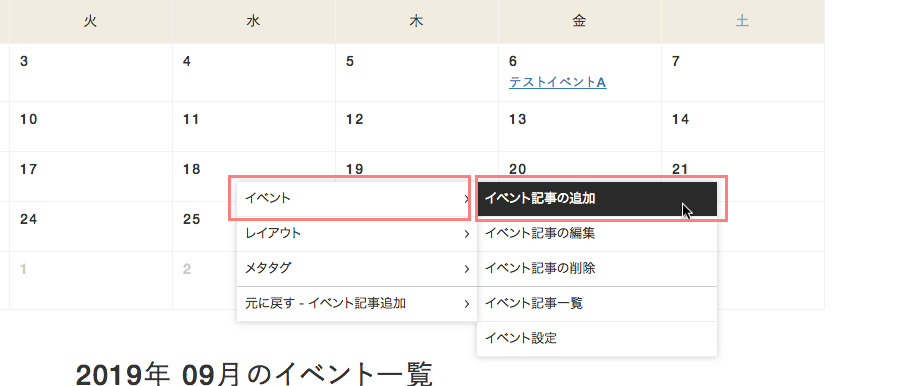
Task: Select calendar day 21
Action: click(680, 169)
